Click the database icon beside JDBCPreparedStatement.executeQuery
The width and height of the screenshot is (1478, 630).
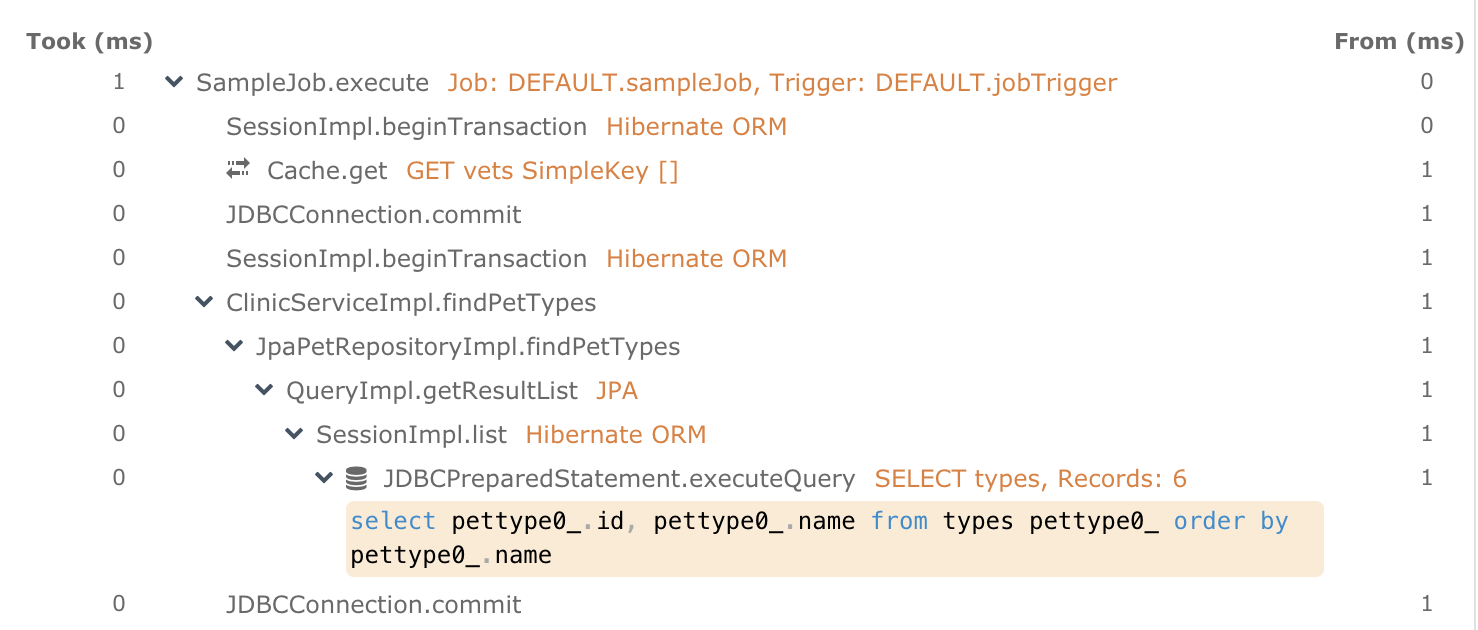pos(355,477)
